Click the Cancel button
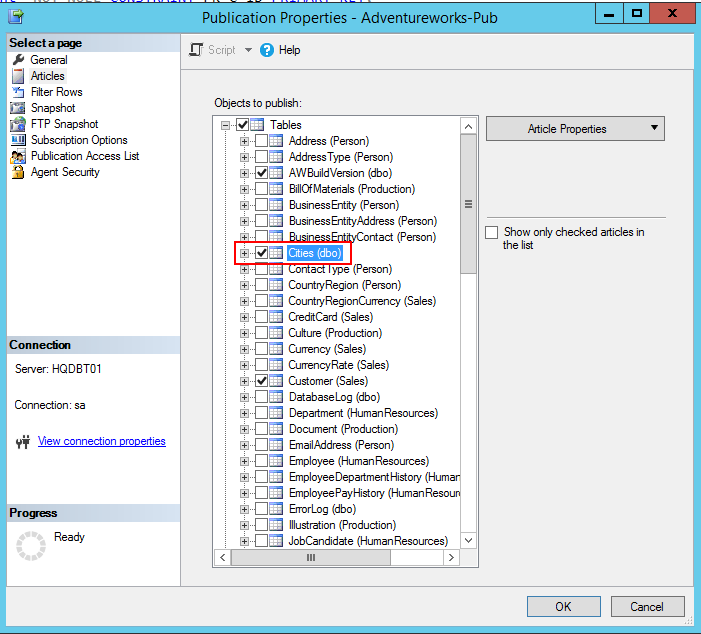The height and width of the screenshot is (634, 701). click(x=647, y=607)
